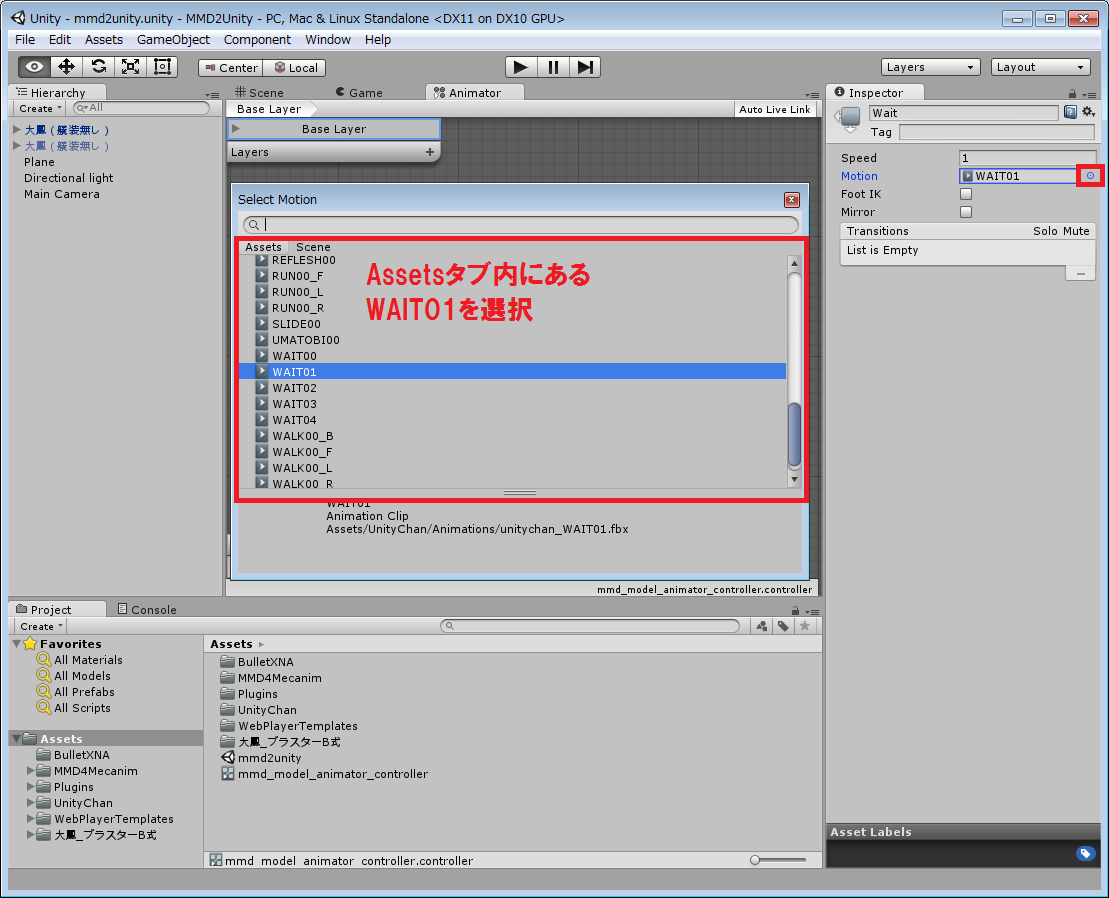The image size is (1109, 898).
Task: Open the Inspector gear settings menu
Action: pyautogui.click(x=1088, y=112)
